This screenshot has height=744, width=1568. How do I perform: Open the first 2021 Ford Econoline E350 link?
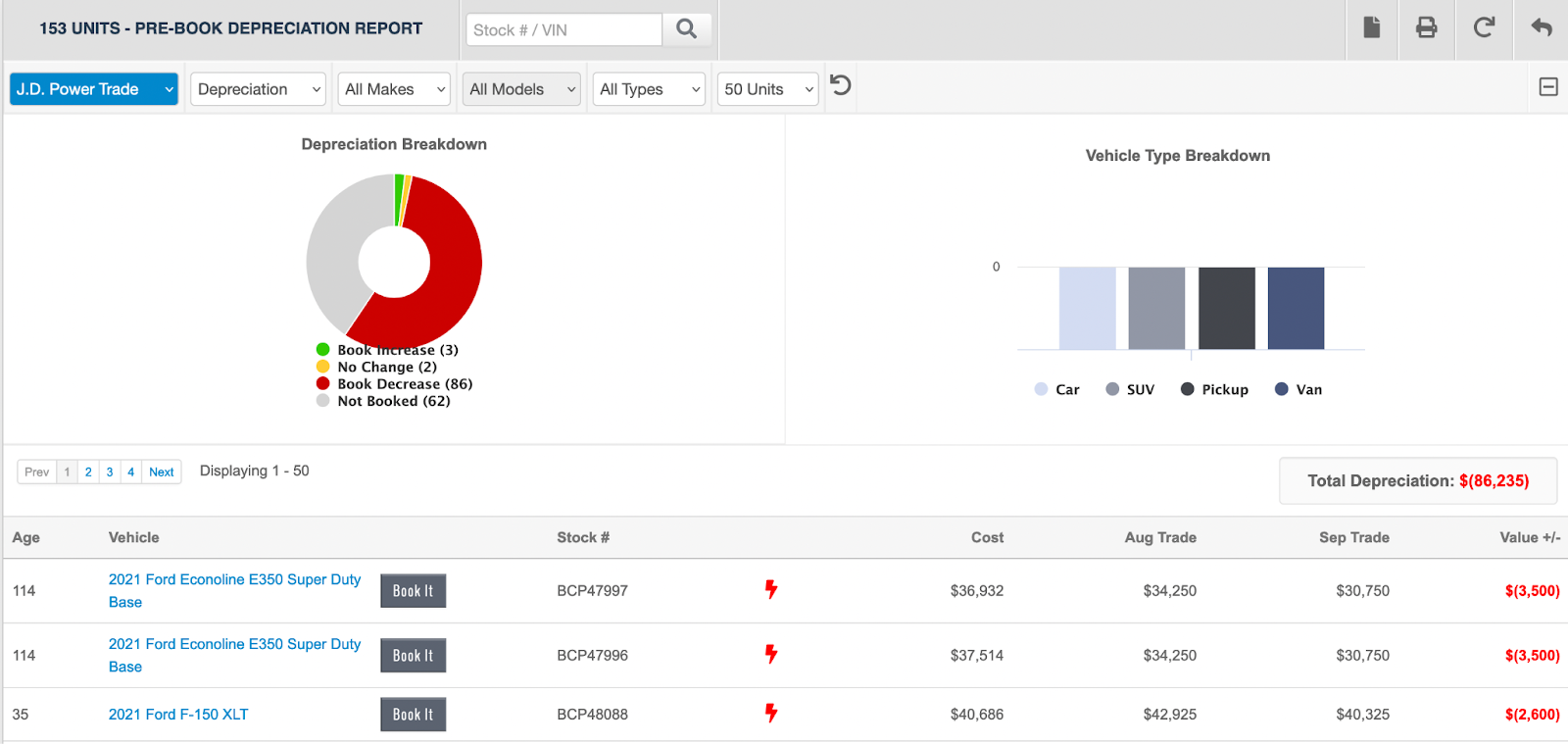(x=234, y=590)
